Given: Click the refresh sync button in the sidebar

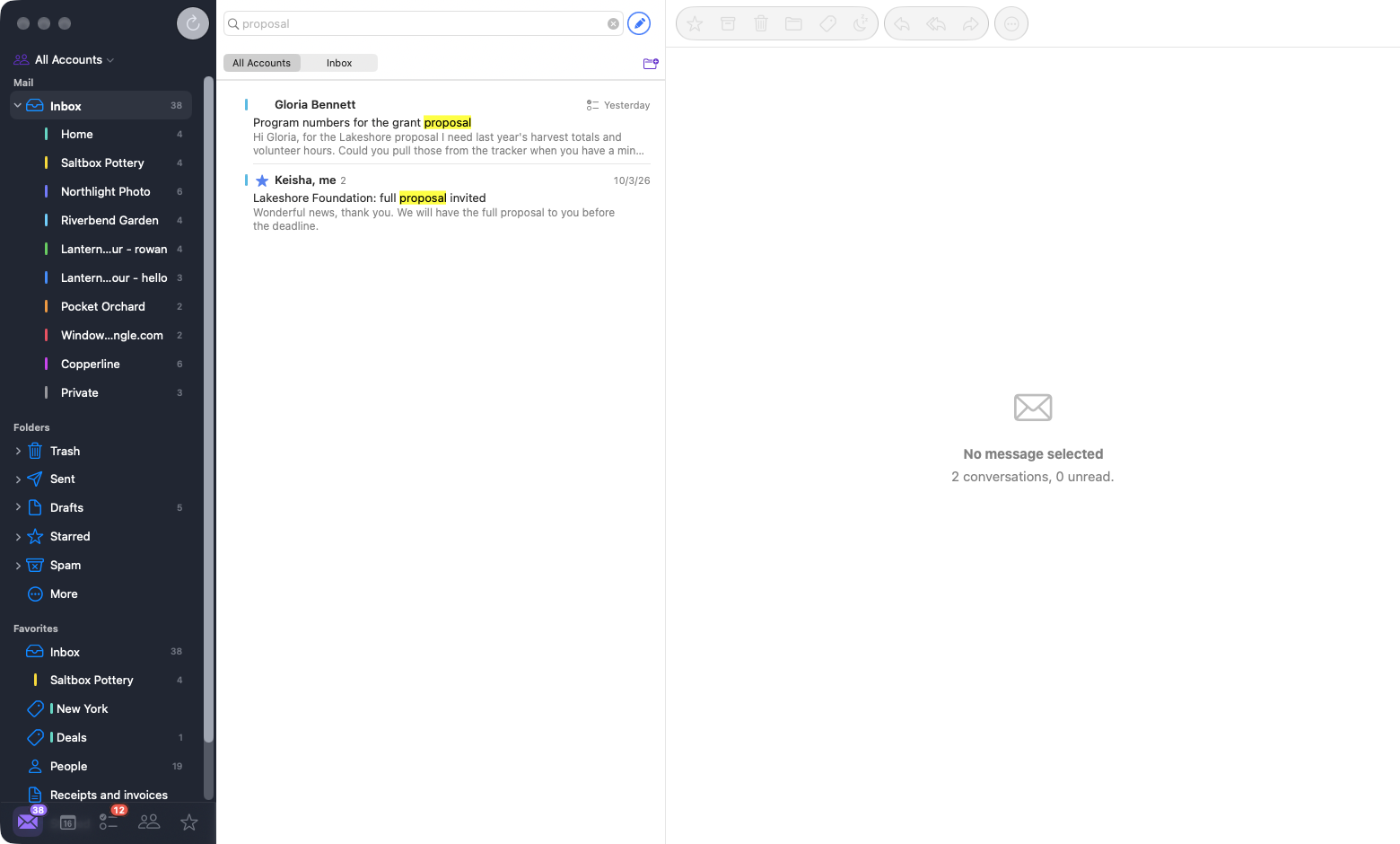Looking at the screenshot, I should [193, 23].
